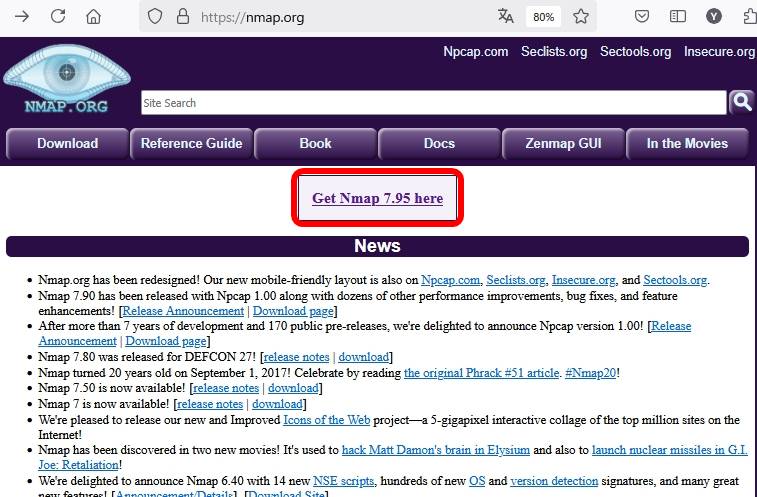Go to the browser home page
The height and width of the screenshot is (497, 757).
[93, 17]
